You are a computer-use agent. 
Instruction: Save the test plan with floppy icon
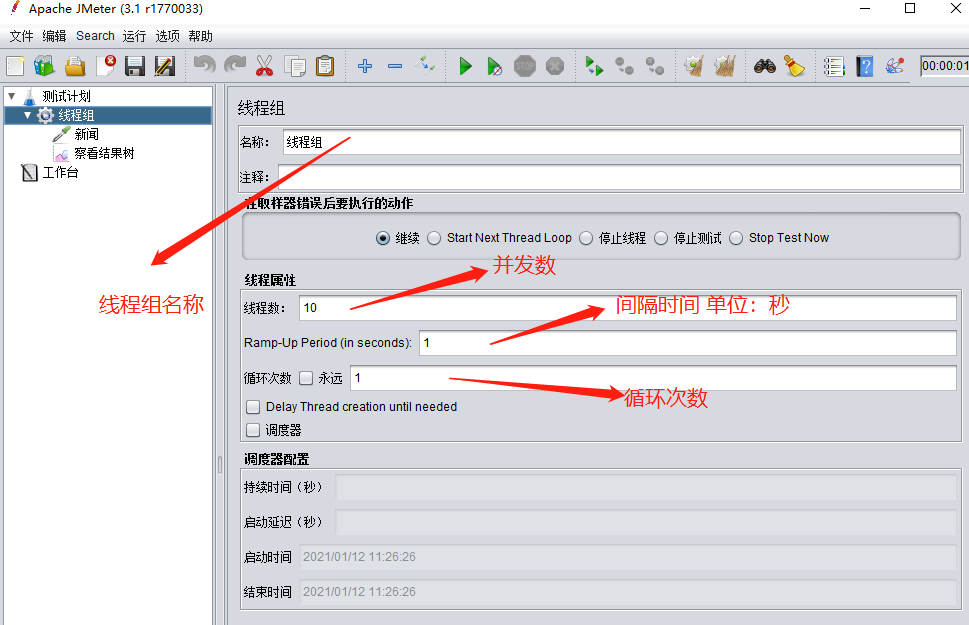coord(135,66)
